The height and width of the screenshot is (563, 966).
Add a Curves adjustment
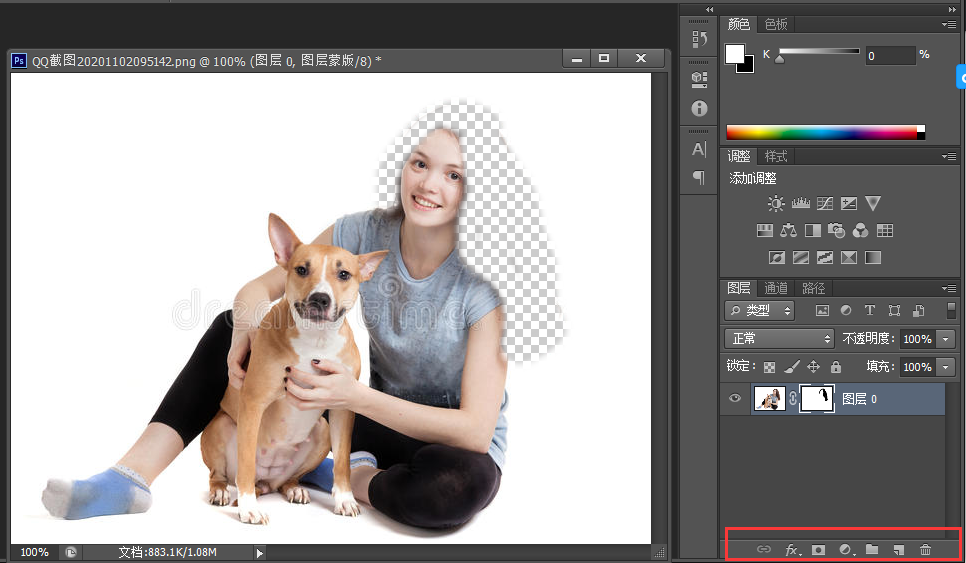pyautogui.click(x=825, y=204)
